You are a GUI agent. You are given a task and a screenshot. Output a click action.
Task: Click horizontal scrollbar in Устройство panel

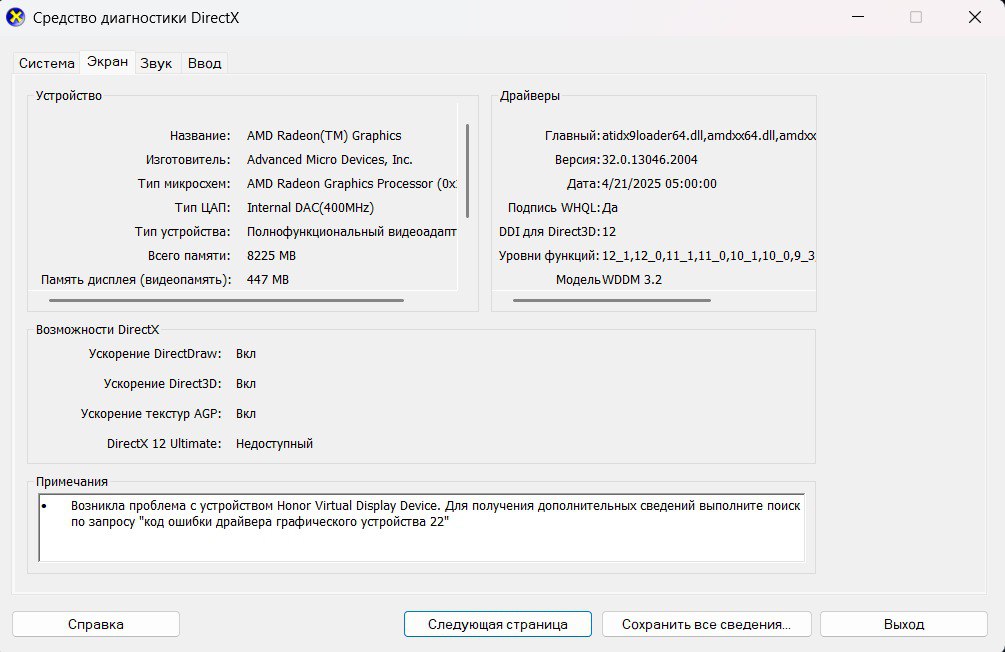click(x=226, y=300)
